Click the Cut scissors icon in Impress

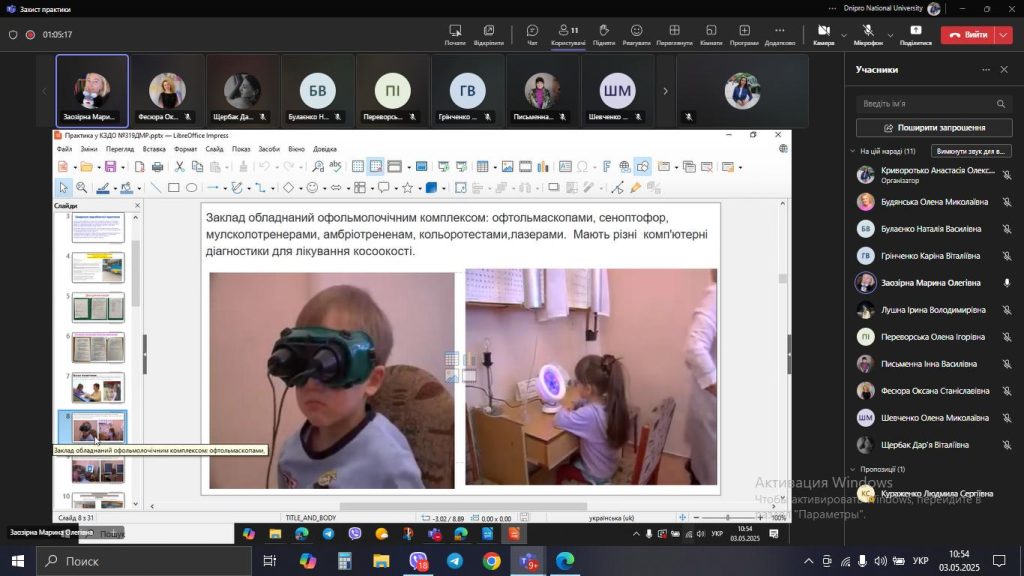coord(179,167)
